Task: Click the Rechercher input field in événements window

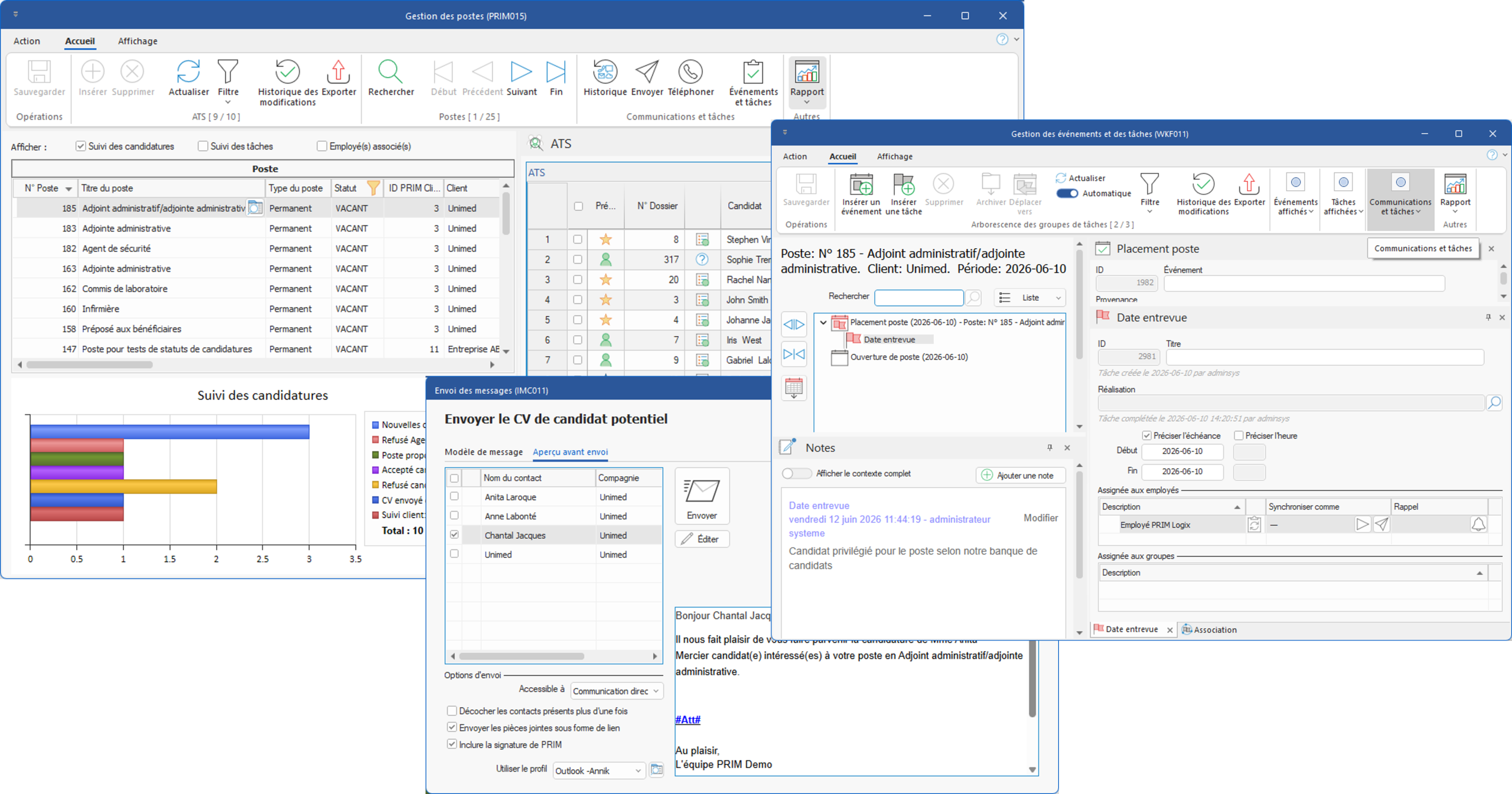Action: [918, 297]
